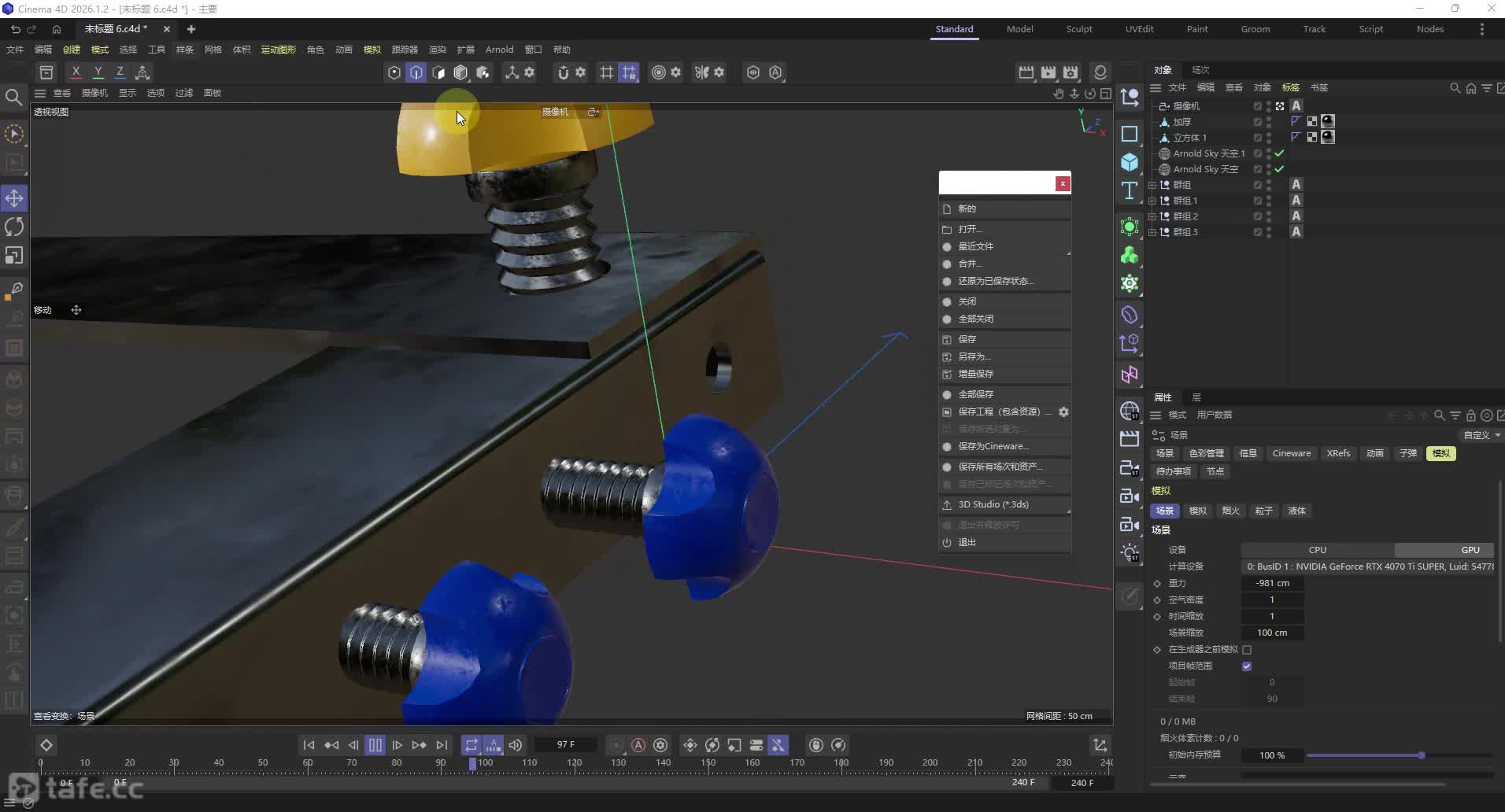The image size is (1505, 812).
Task: Open 保存工程 options gear in file menu
Action: coord(1063,412)
